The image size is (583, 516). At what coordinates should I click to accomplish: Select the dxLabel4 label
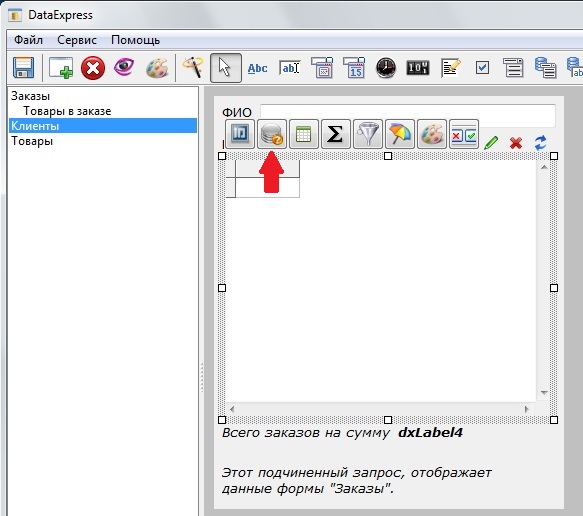pyautogui.click(x=431, y=432)
